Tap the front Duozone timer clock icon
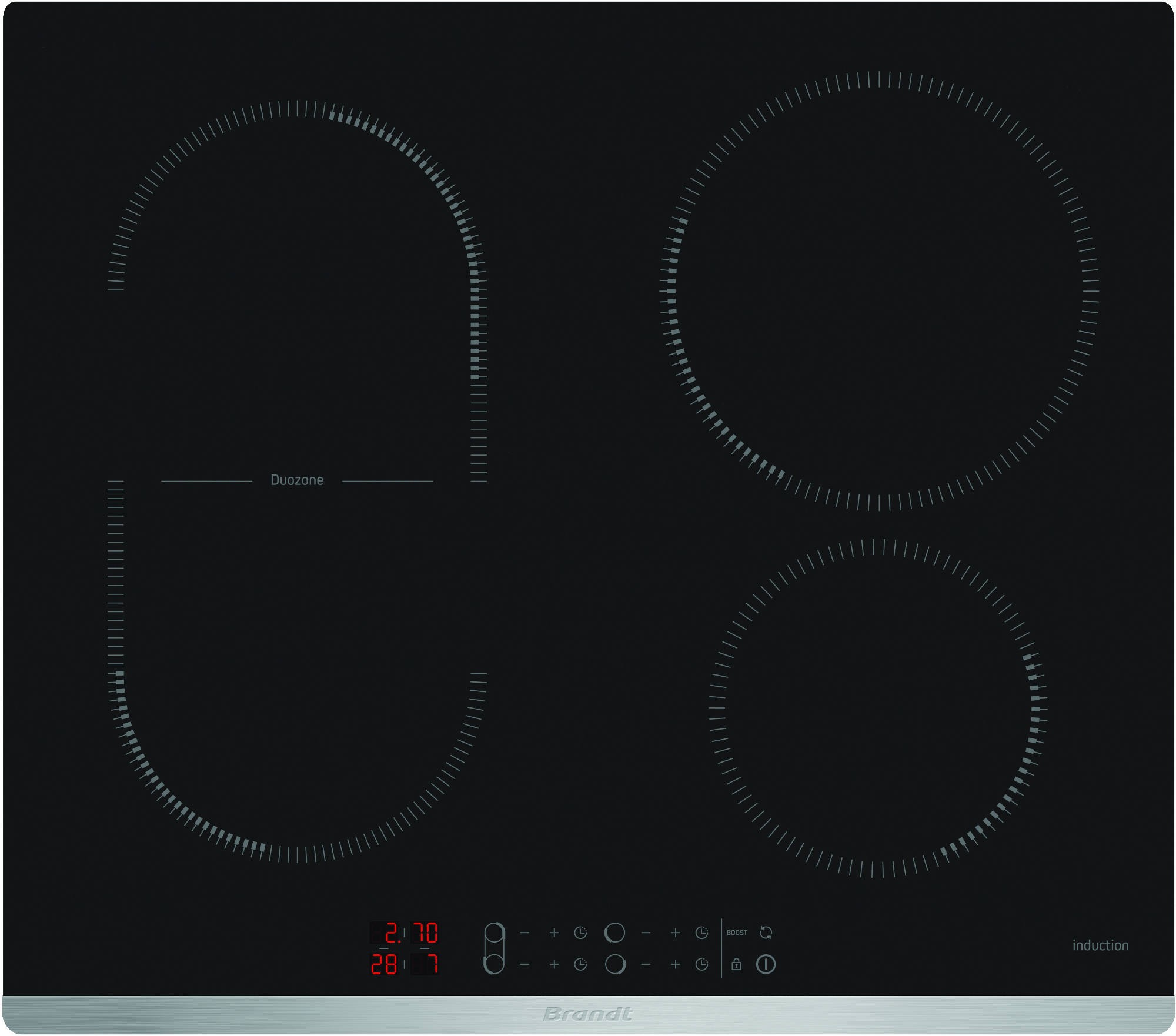 tap(580, 964)
